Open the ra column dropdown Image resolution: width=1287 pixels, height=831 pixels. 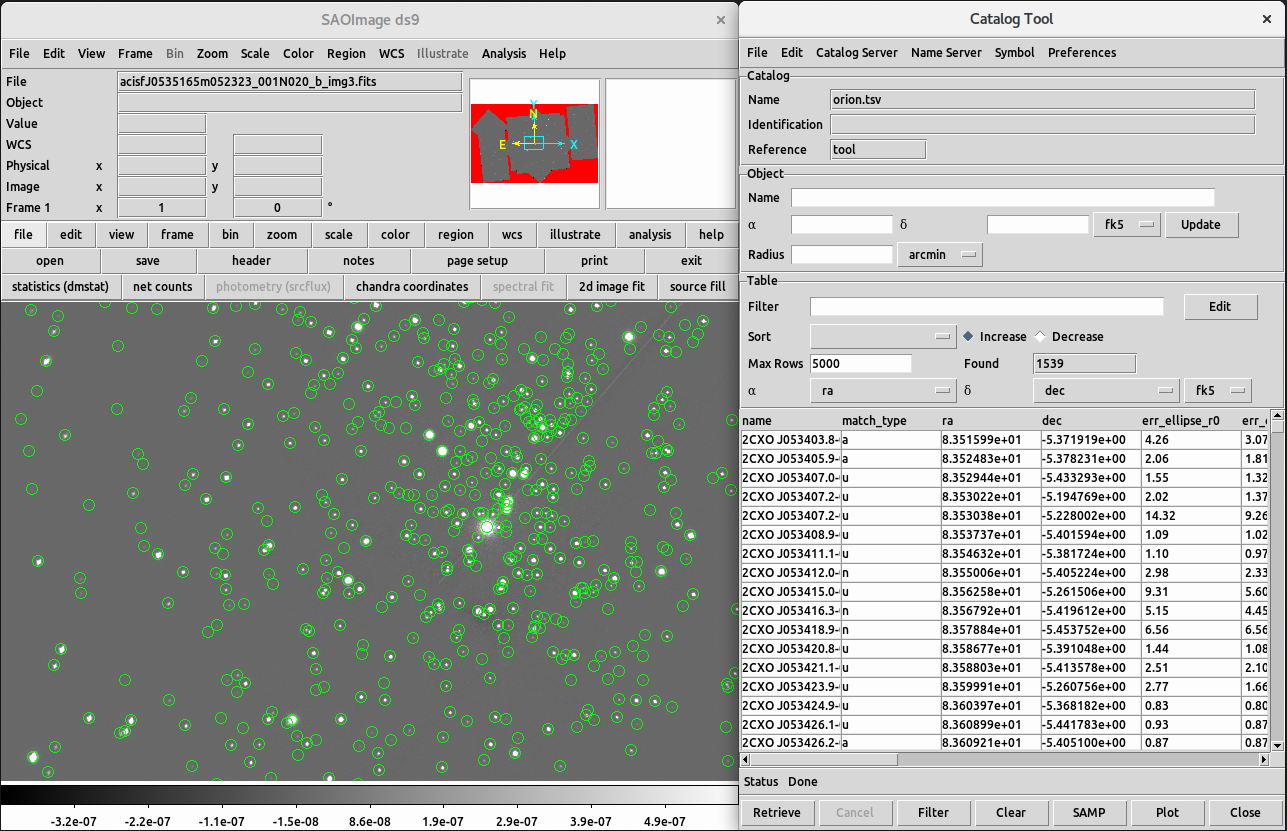pos(882,390)
